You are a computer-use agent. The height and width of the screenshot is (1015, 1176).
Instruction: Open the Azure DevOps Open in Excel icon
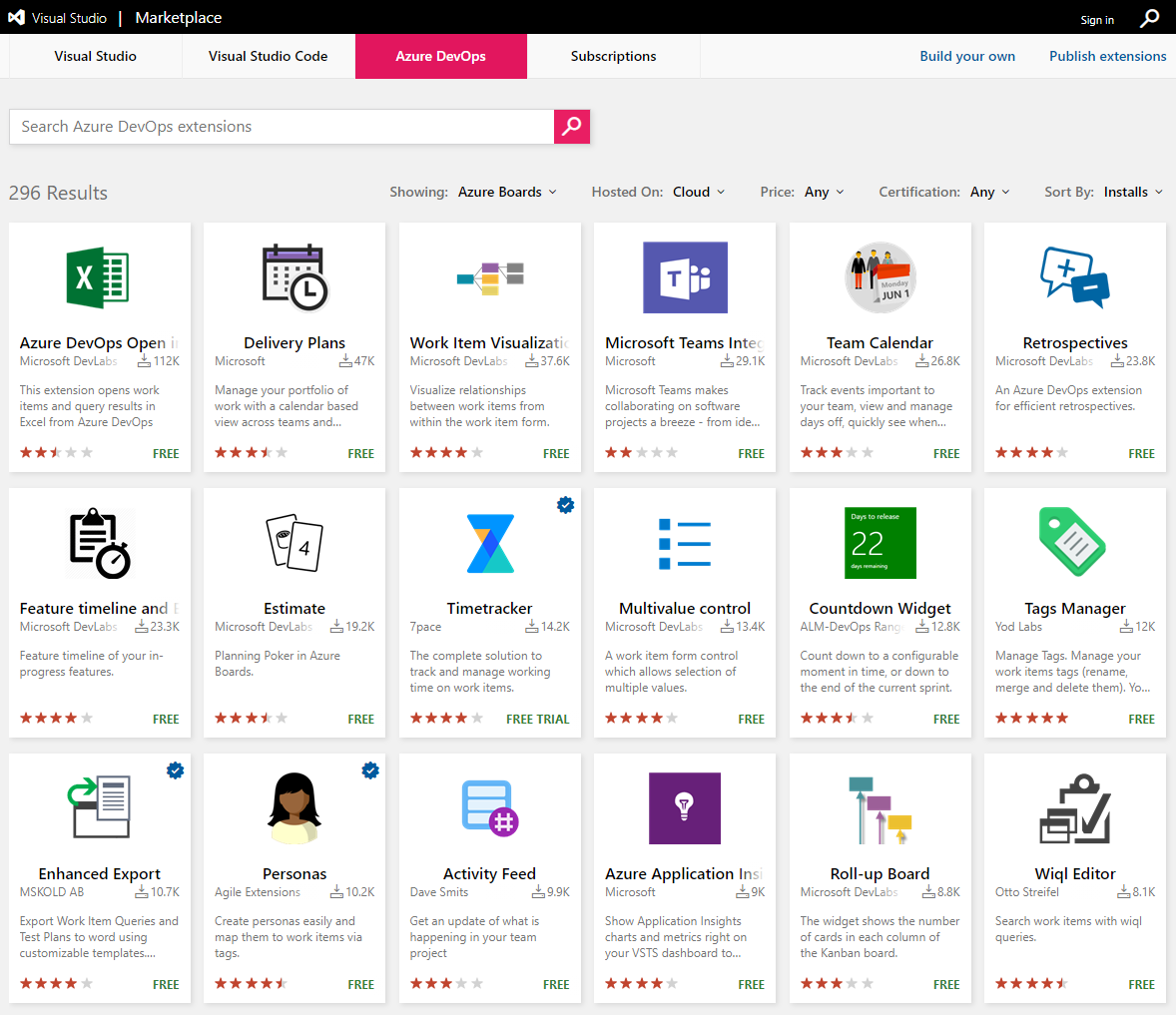(98, 277)
